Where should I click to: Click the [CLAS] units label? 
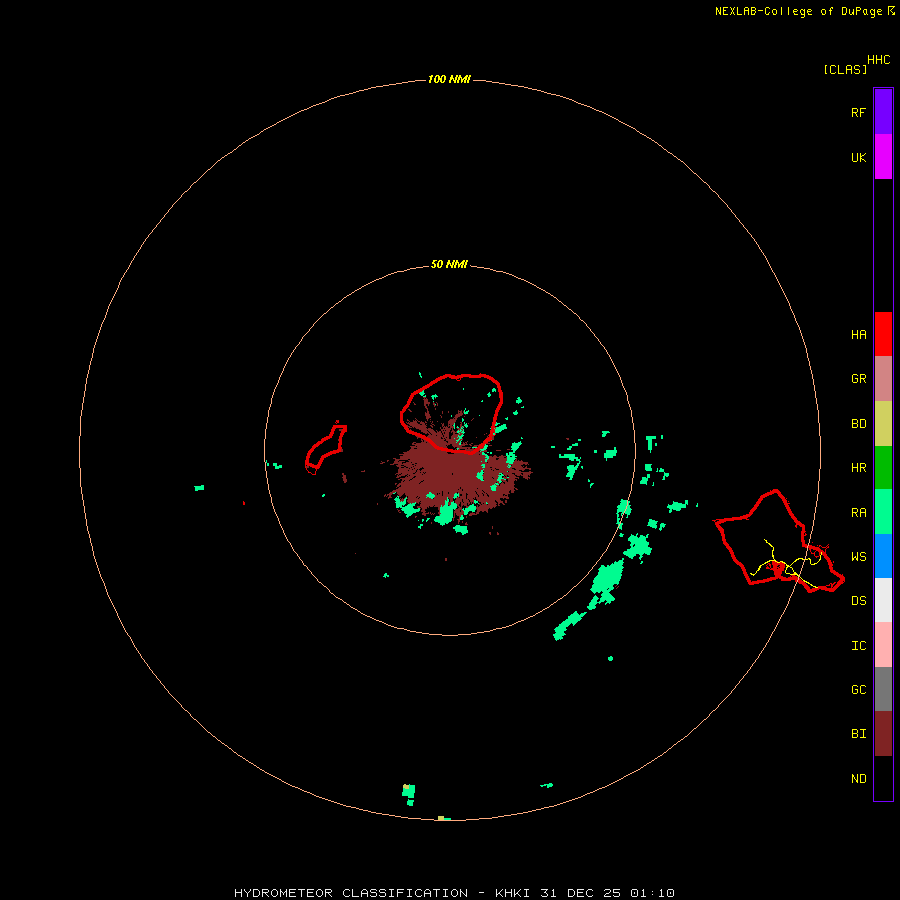(x=845, y=69)
